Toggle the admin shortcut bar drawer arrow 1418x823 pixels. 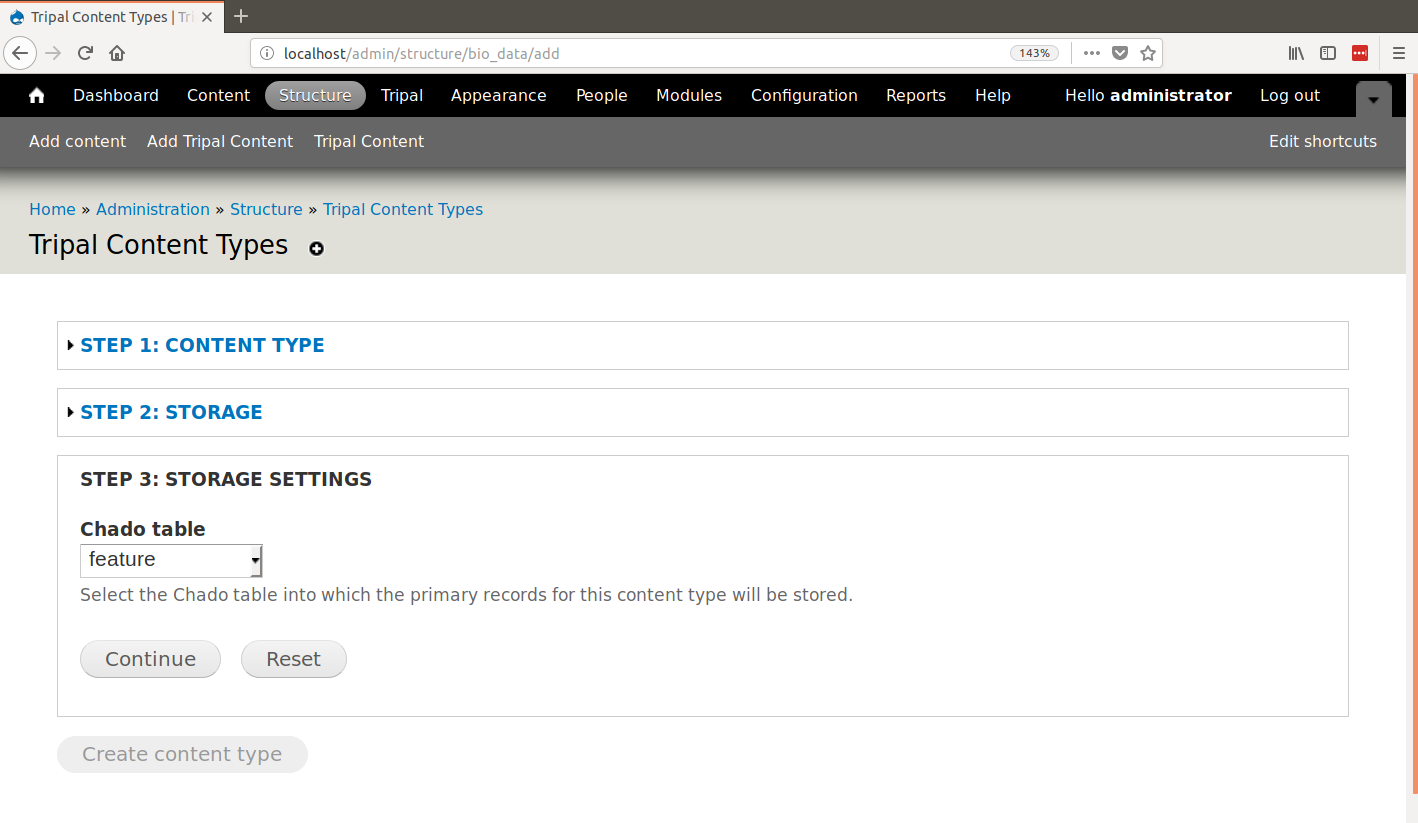coord(1373,99)
